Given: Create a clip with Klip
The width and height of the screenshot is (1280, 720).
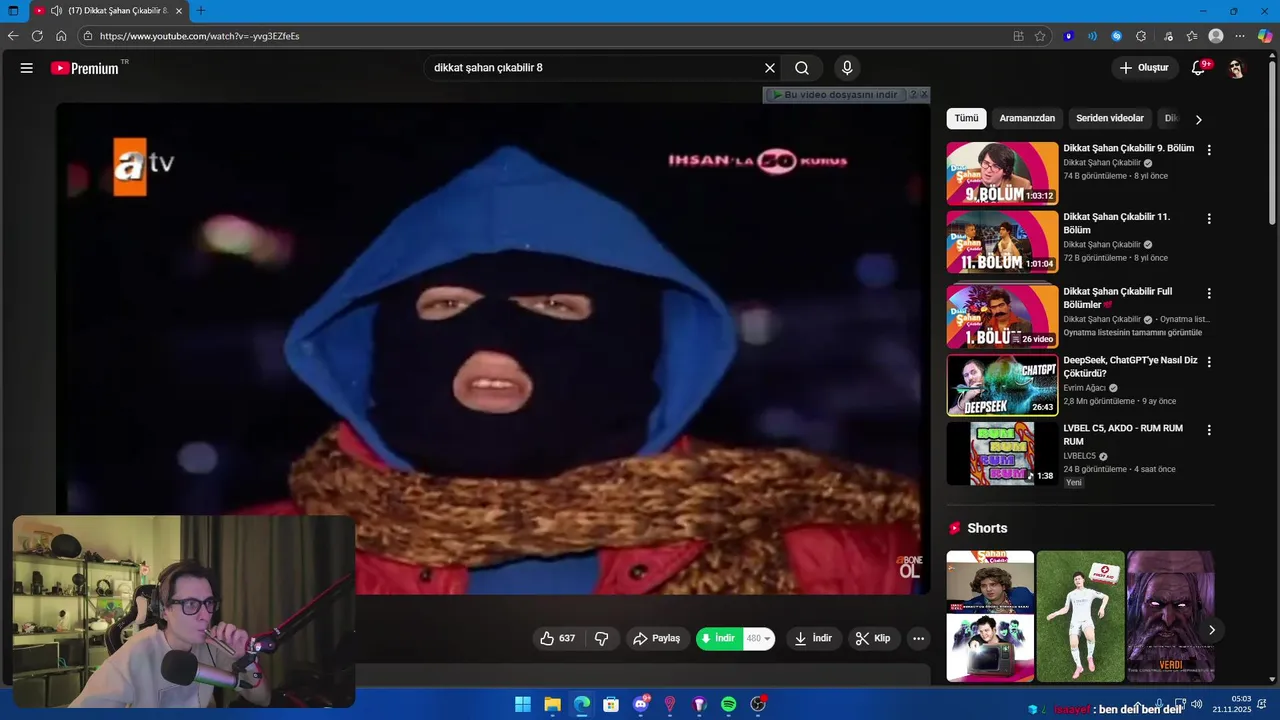Looking at the screenshot, I should [x=874, y=638].
